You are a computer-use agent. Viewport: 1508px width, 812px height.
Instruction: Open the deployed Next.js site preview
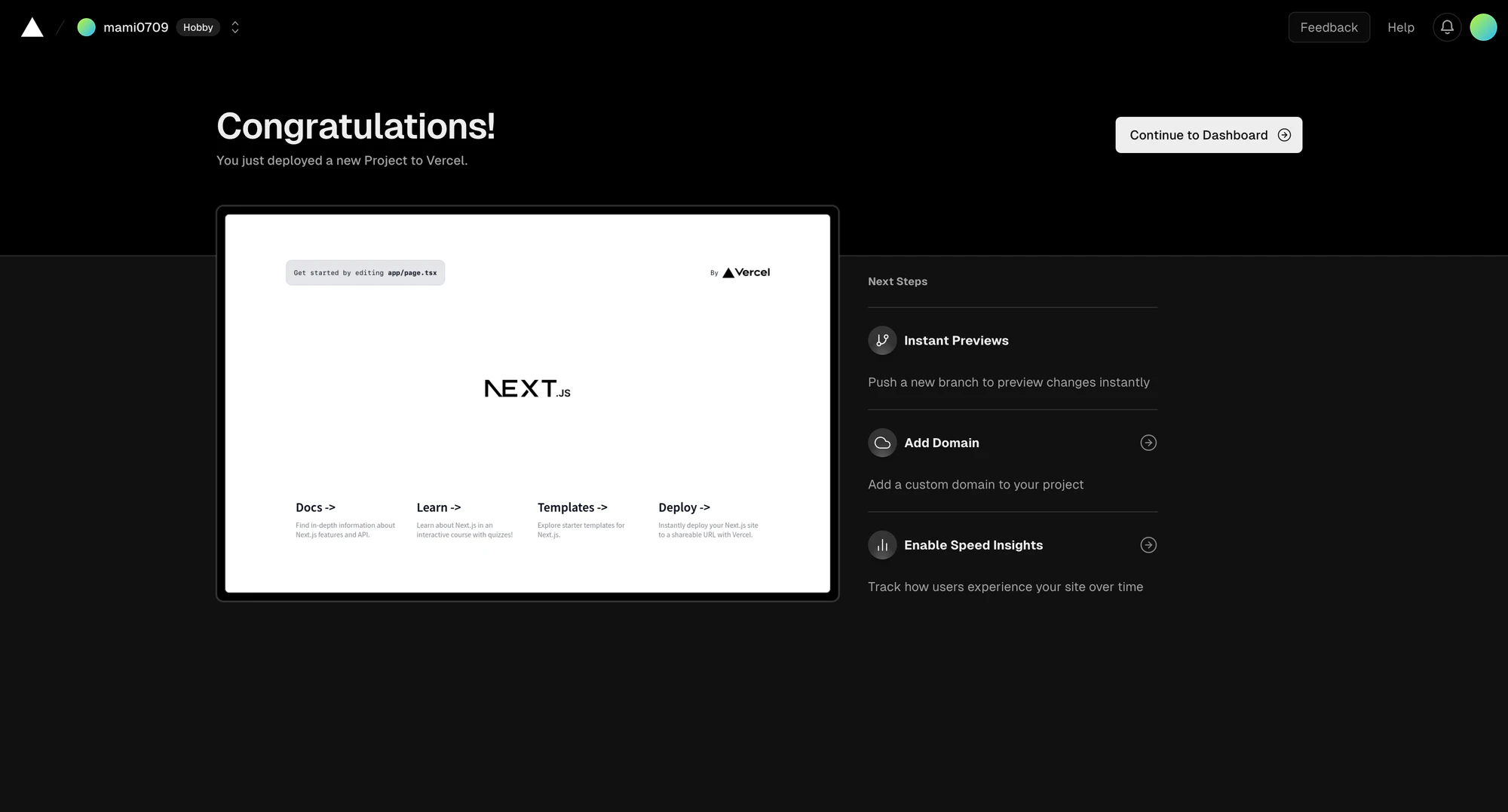[x=528, y=403]
